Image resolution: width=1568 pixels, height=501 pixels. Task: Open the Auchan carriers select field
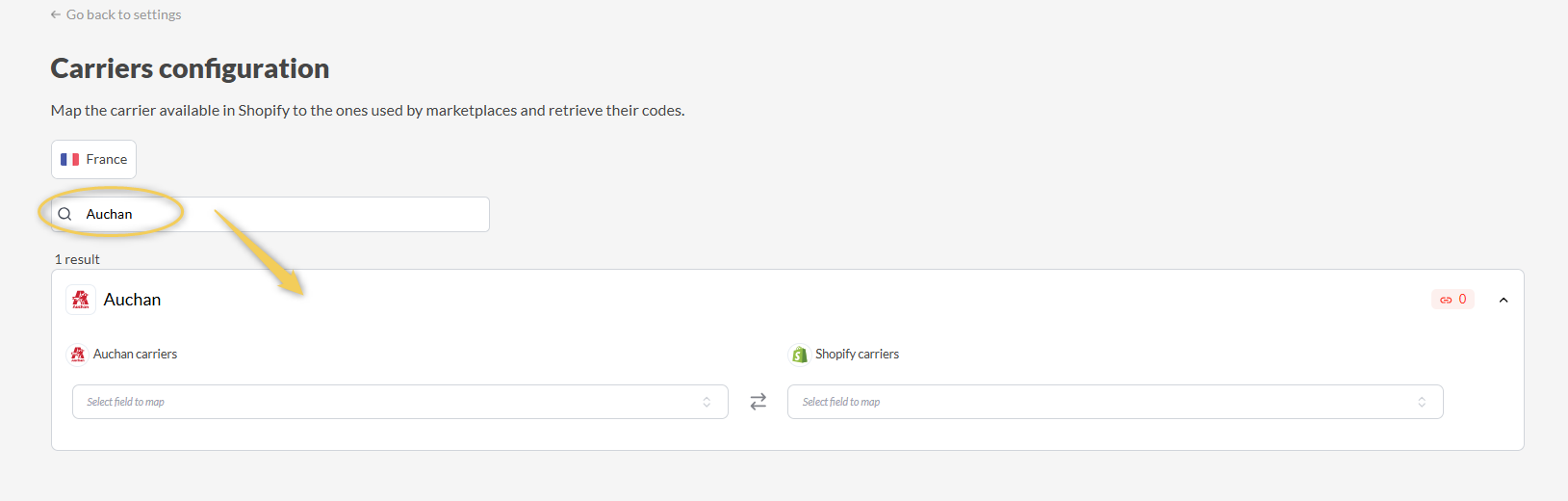(x=385, y=402)
